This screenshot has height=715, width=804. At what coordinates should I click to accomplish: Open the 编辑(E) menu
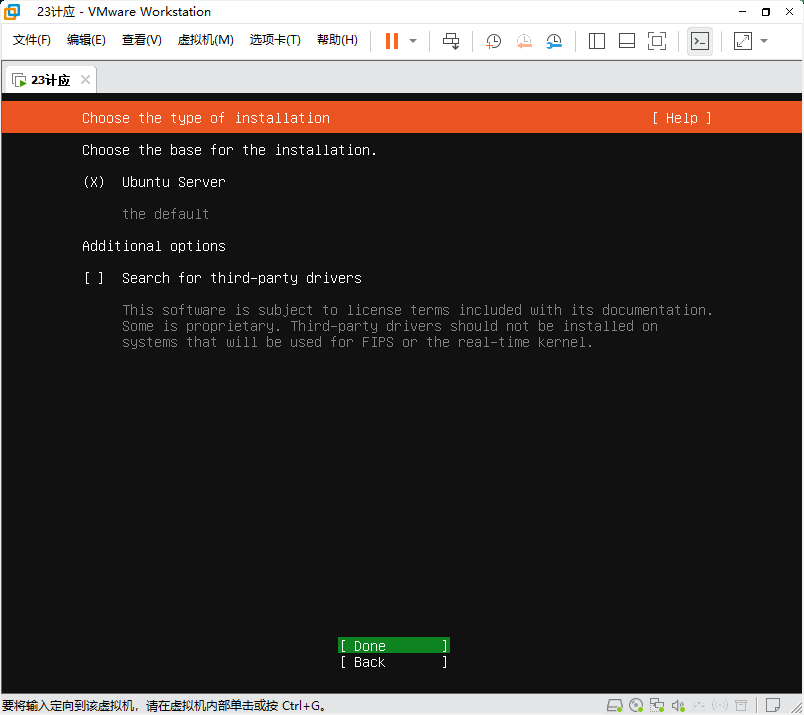[86, 40]
